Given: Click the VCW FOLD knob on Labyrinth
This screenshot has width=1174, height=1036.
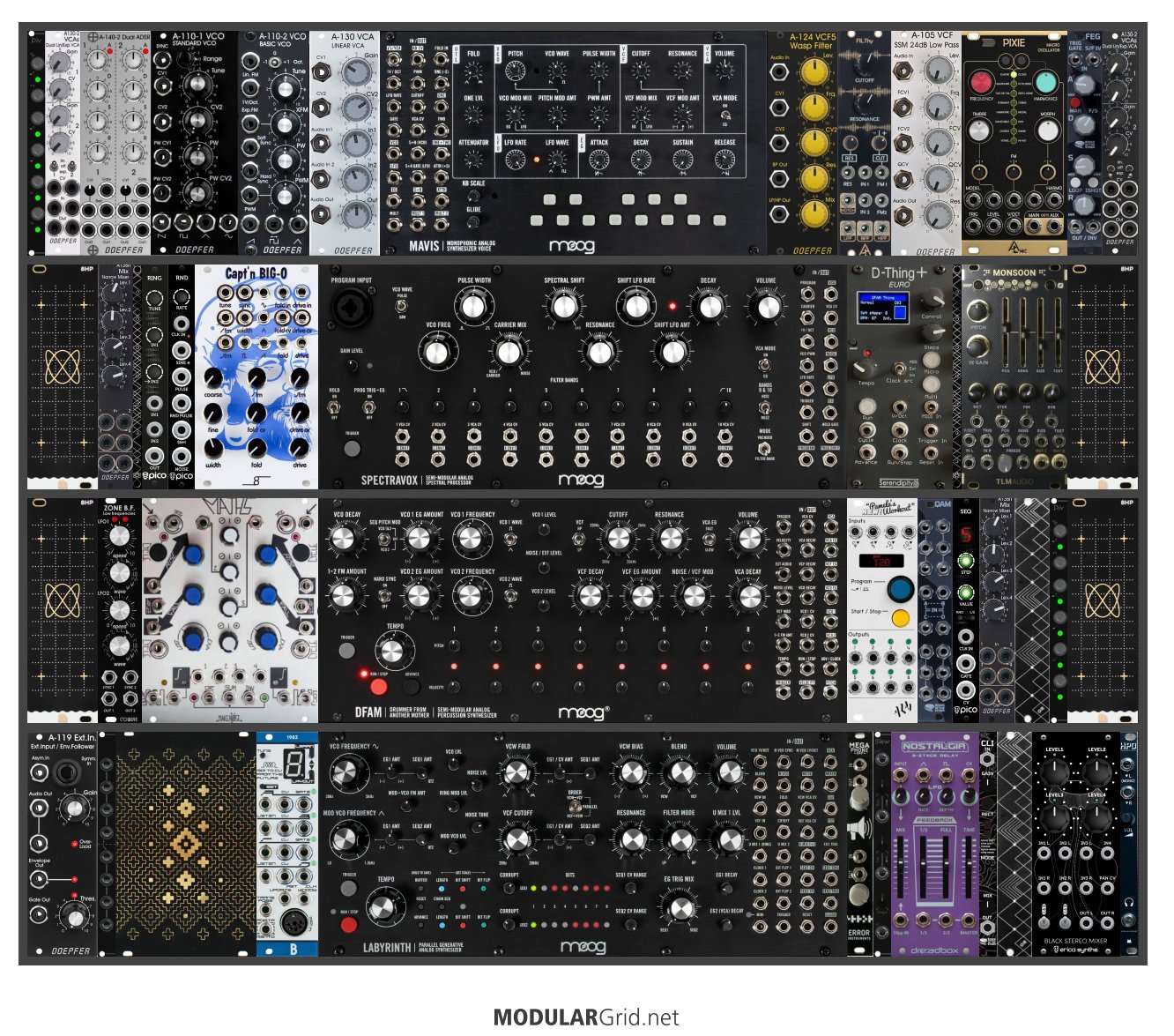Looking at the screenshot, I should pos(517,773).
